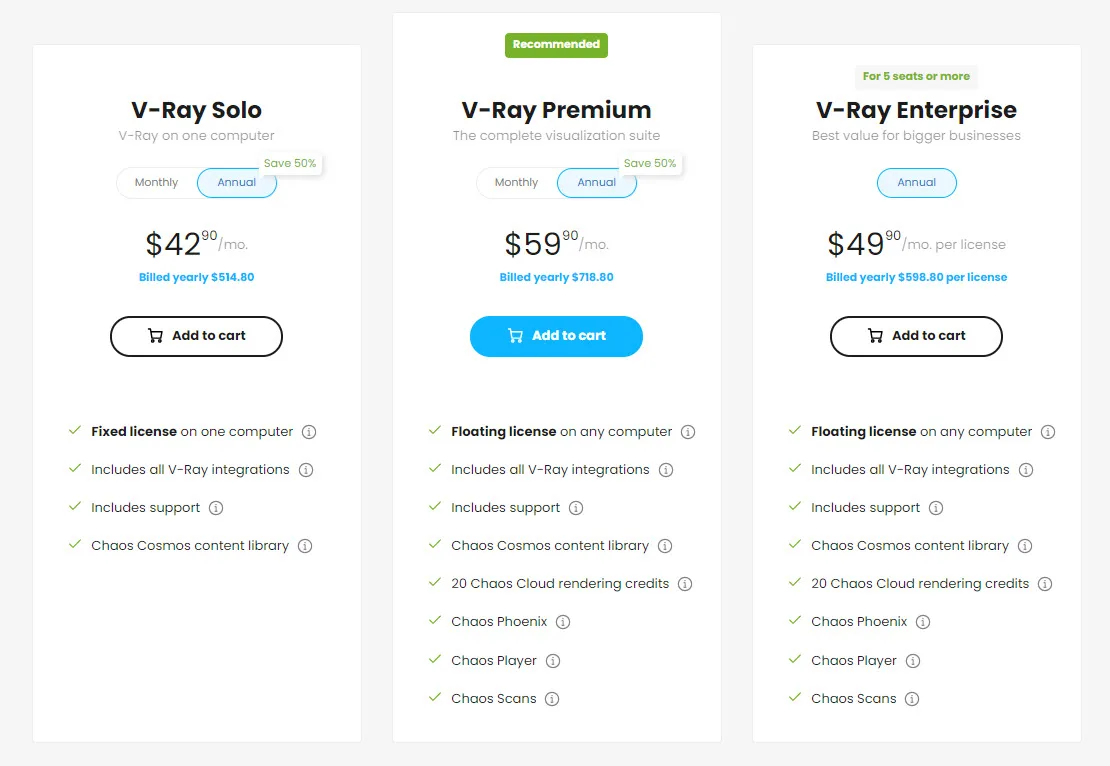
Task: Click the Billed yearly $514.80 link under Solo
Action: coord(196,277)
